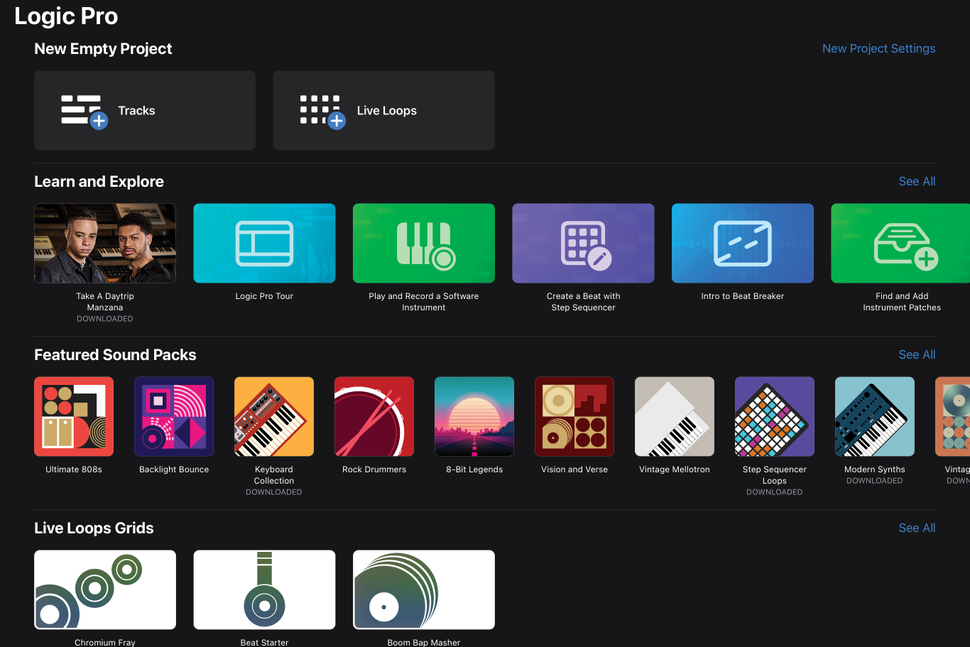Open Intro to Beat Breaker lesson

tap(742, 242)
